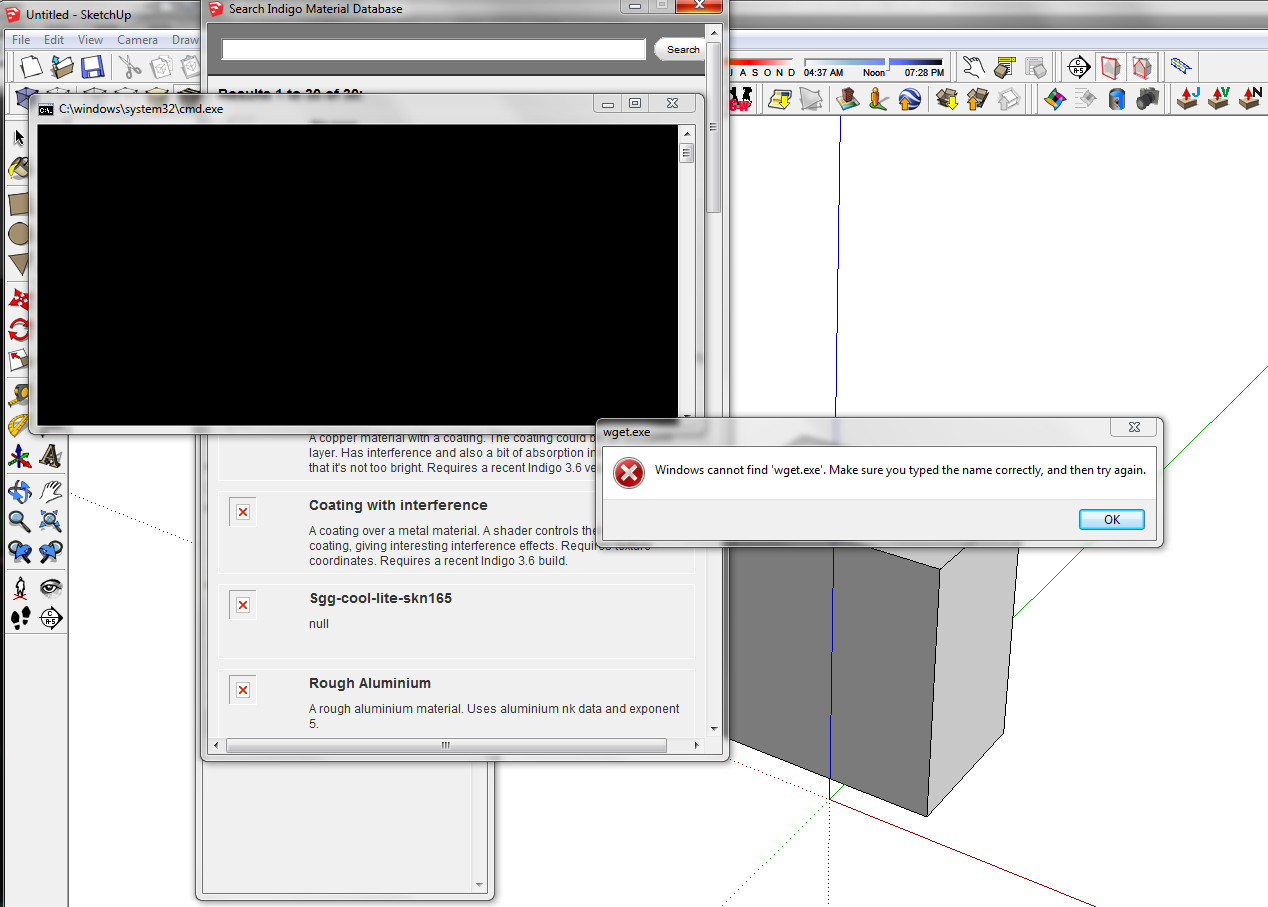Image resolution: width=1268 pixels, height=907 pixels.
Task: Select the Protractor tool
Action: [x=19, y=426]
